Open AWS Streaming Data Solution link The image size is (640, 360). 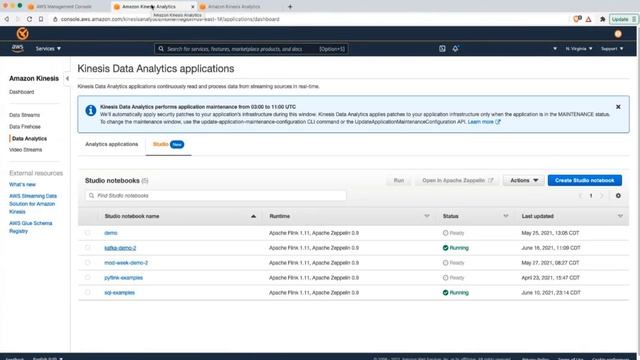tap(33, 204)
